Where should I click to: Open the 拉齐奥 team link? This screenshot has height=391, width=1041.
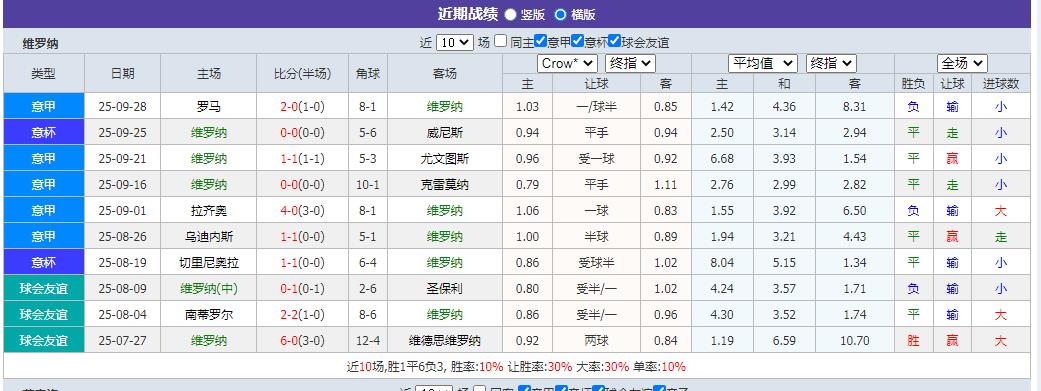tap(208, 210)
